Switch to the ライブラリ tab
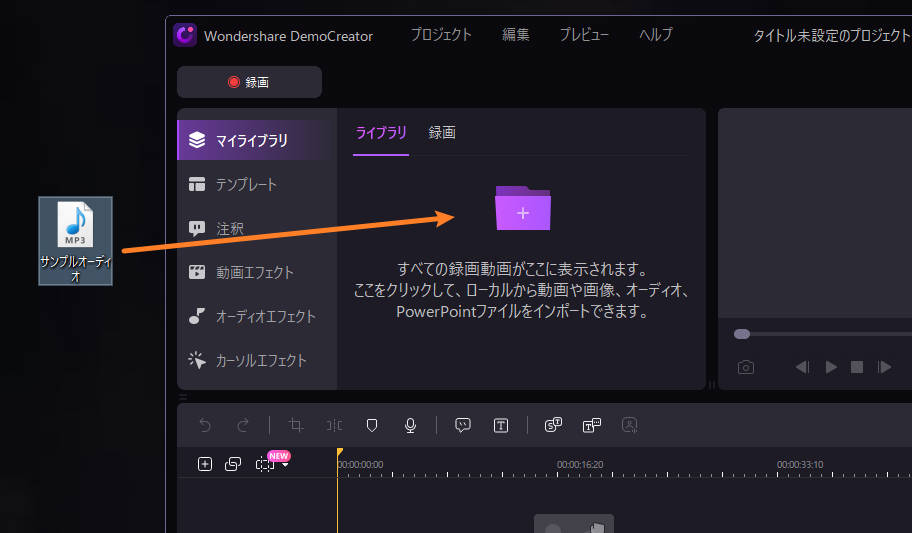This screenshot has height=533, width=912. [381, 133]
